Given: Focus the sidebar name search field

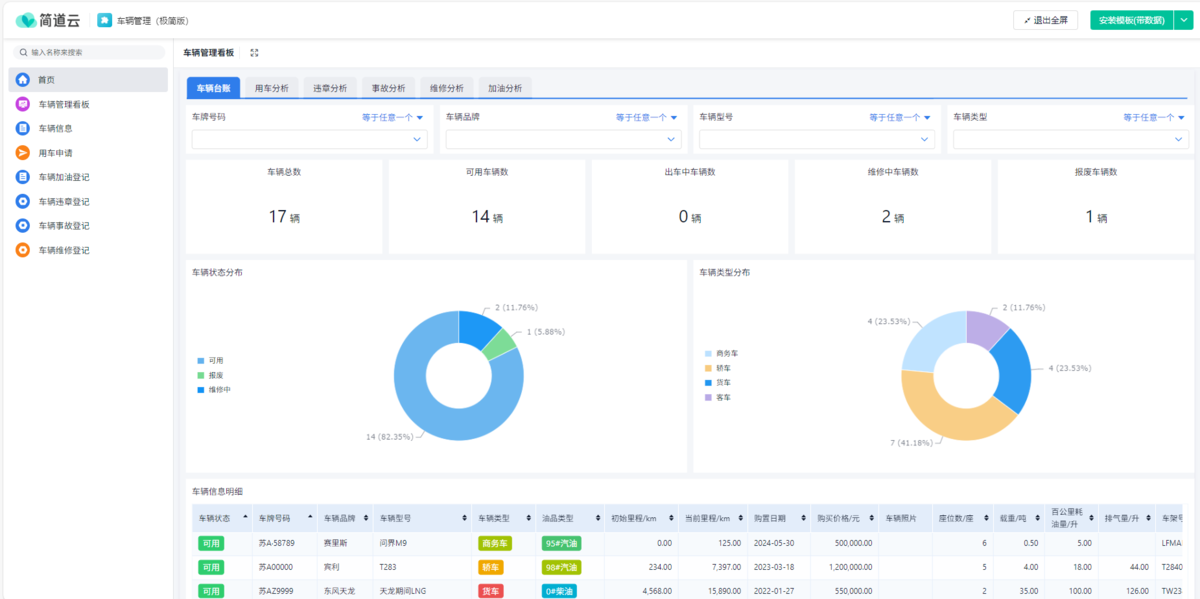Looking at the screenshot, I should (90, 52).
